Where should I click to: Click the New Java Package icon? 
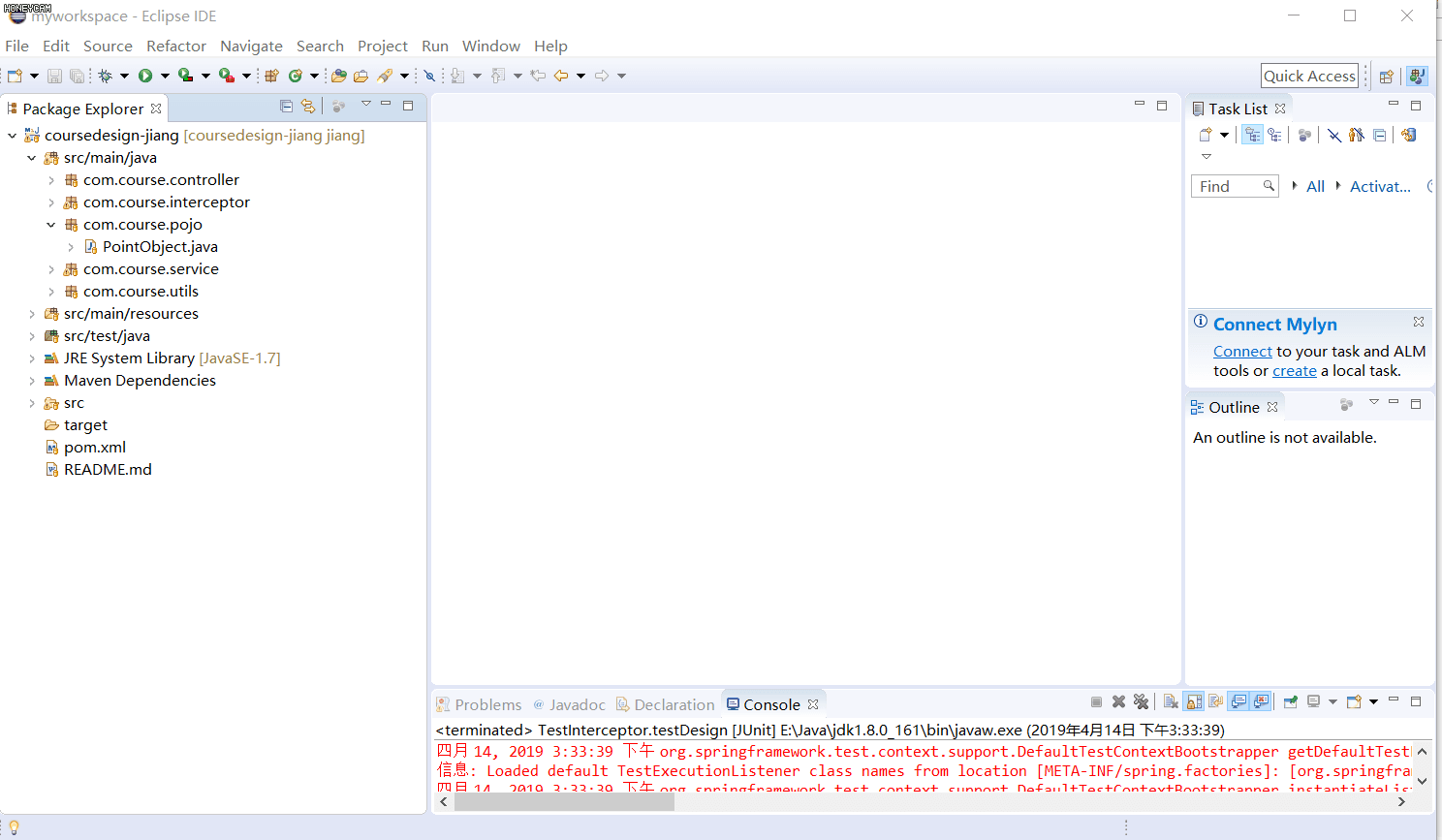click(271, 76)
